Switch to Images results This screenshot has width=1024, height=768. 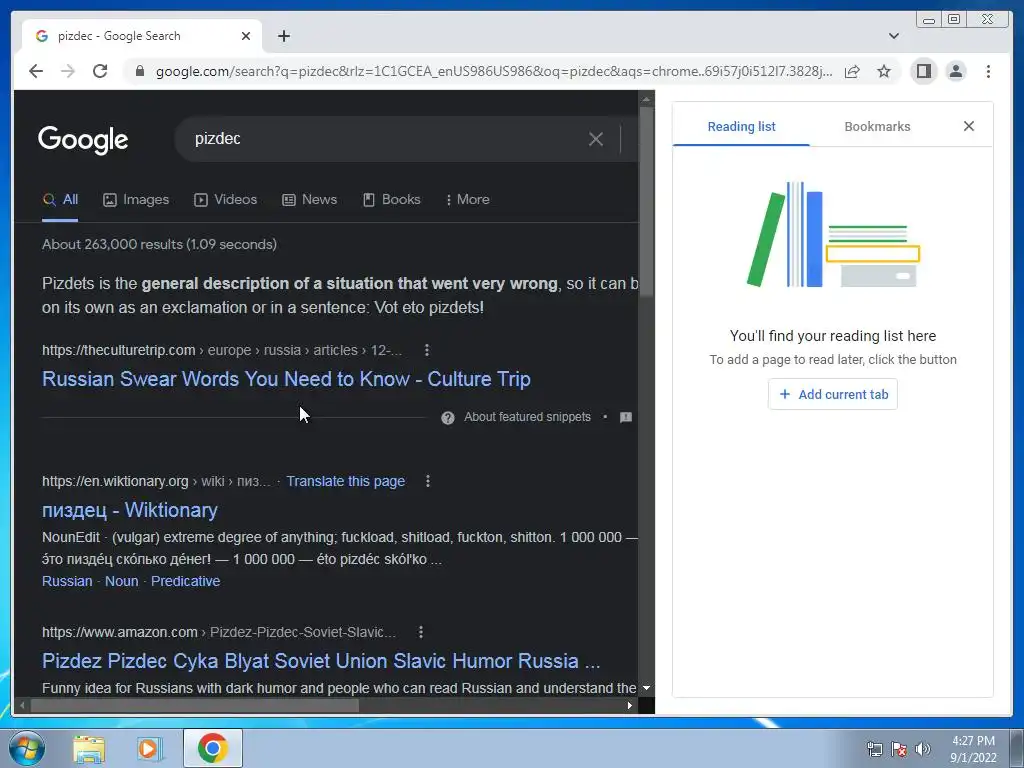pyautogui.click(x=136, y=200)
